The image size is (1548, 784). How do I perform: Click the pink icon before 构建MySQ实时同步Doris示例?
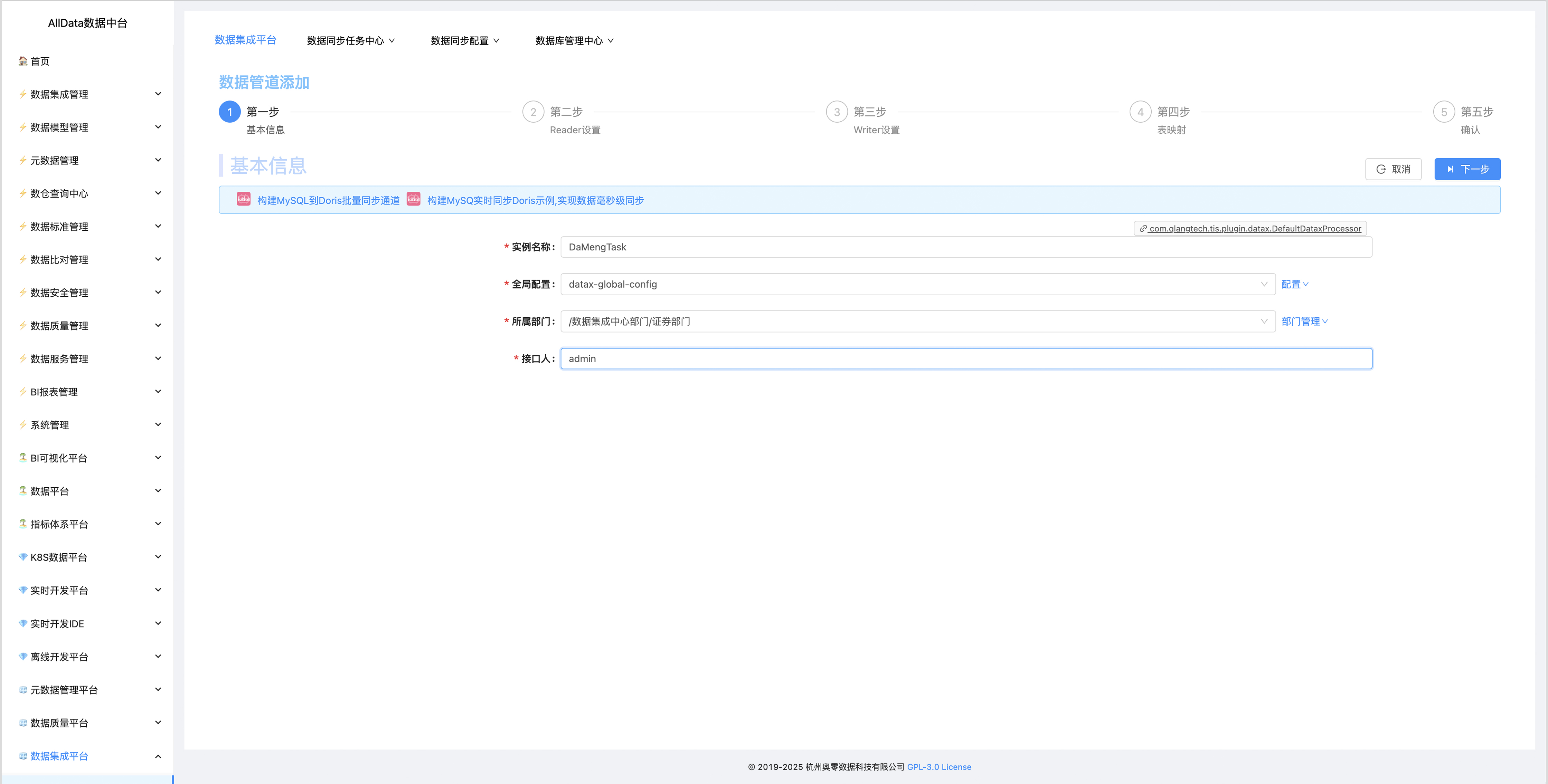(x=414, y=200)
